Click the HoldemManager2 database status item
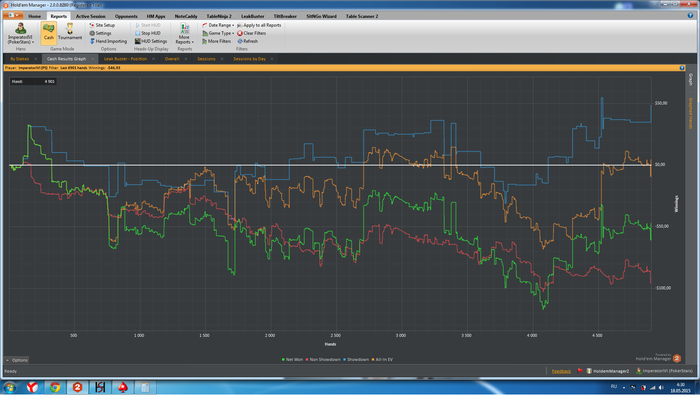This screenshot has width=700, height=400. pyautogui.click(x=607, y=371)
